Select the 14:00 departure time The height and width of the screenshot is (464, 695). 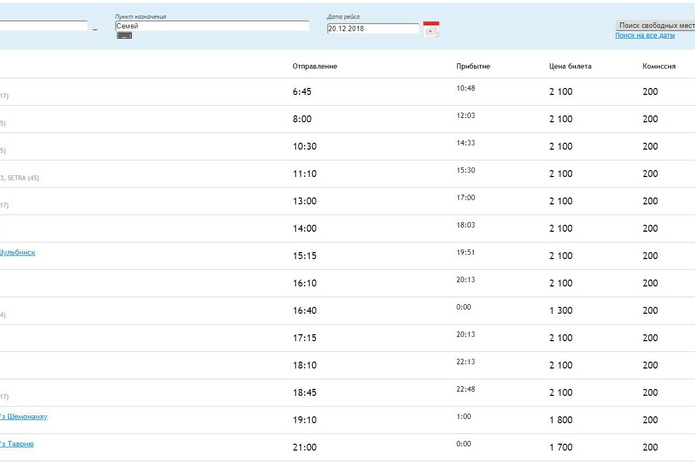[305, 229]
